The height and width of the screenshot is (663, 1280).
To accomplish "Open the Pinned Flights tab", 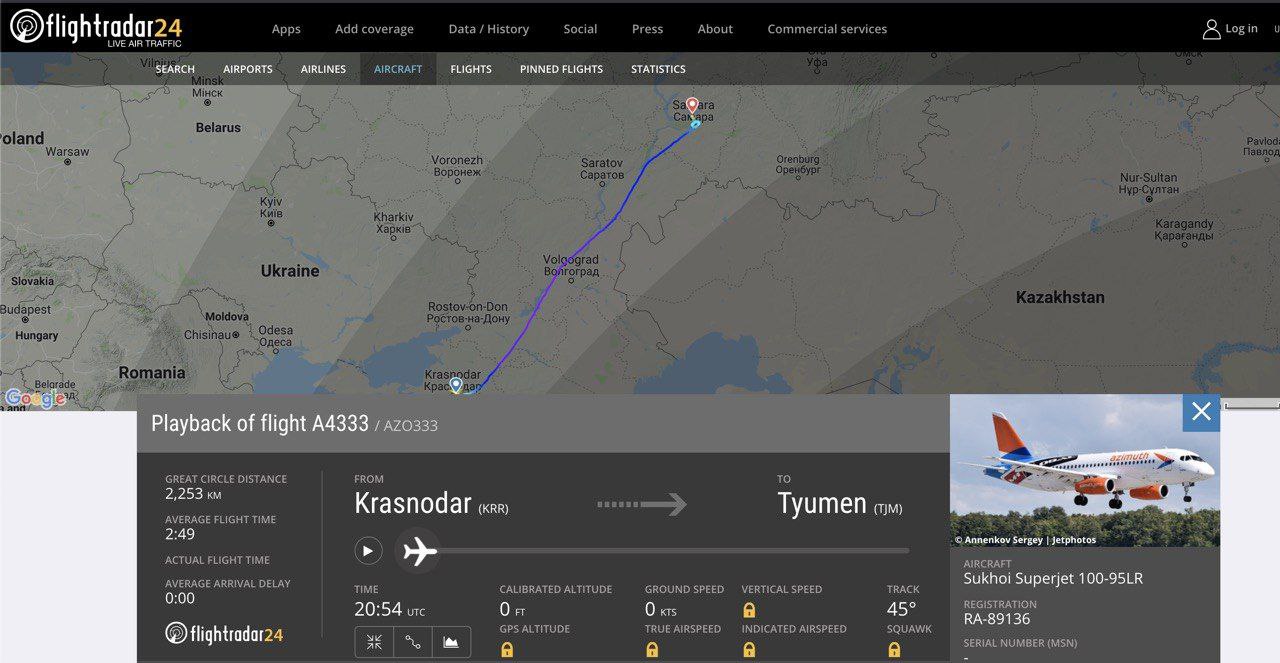I will click(561, 69).
